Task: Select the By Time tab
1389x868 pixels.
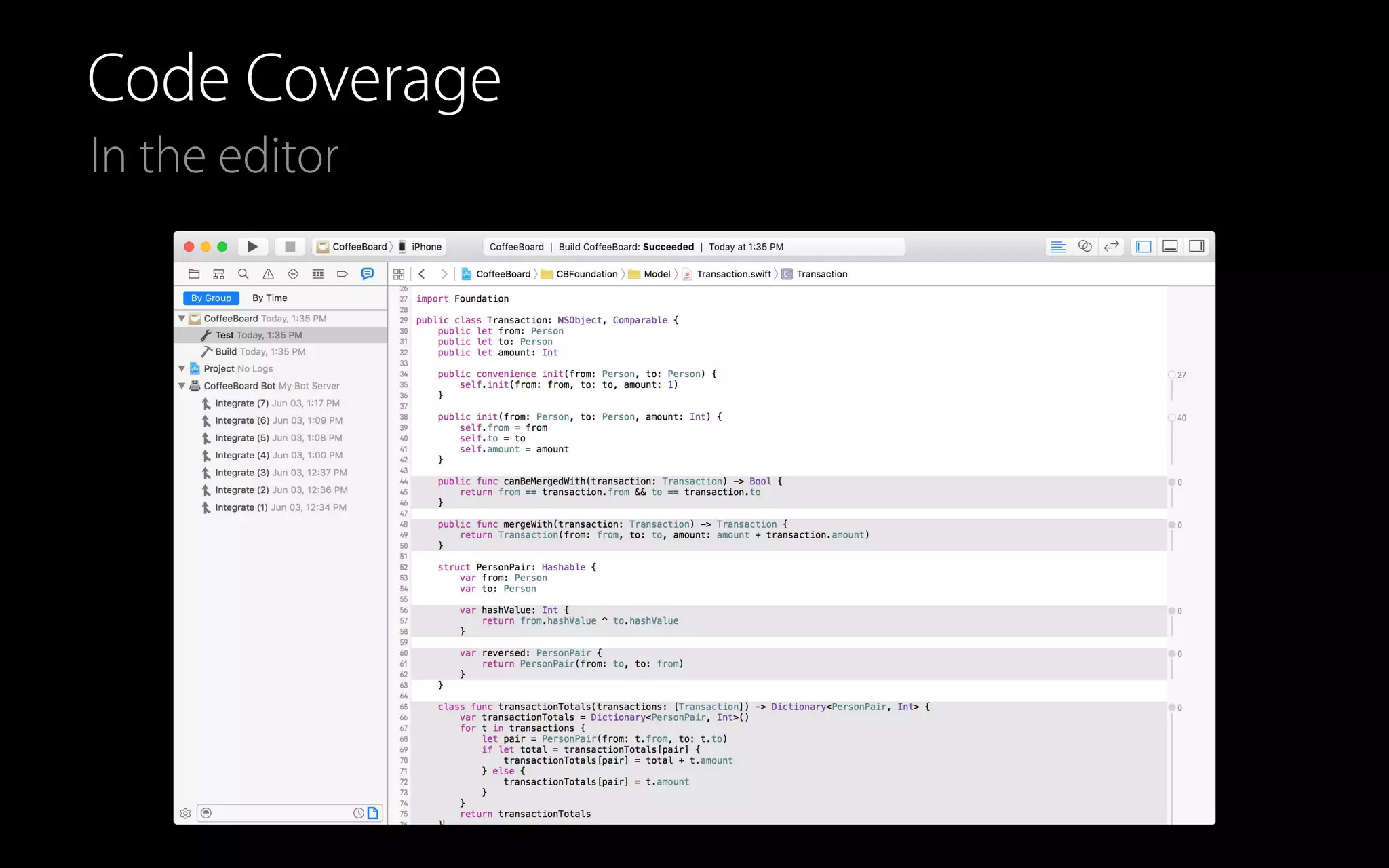Action: click(x=270, y=298)
